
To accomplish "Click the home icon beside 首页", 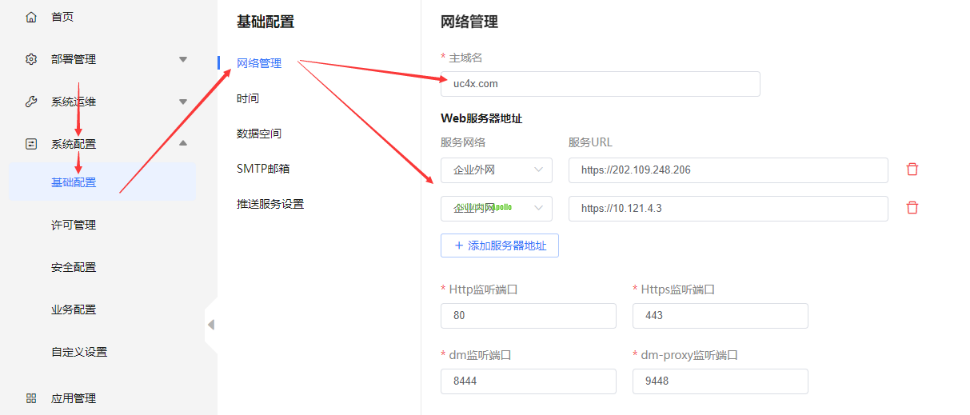I will 31,17.
